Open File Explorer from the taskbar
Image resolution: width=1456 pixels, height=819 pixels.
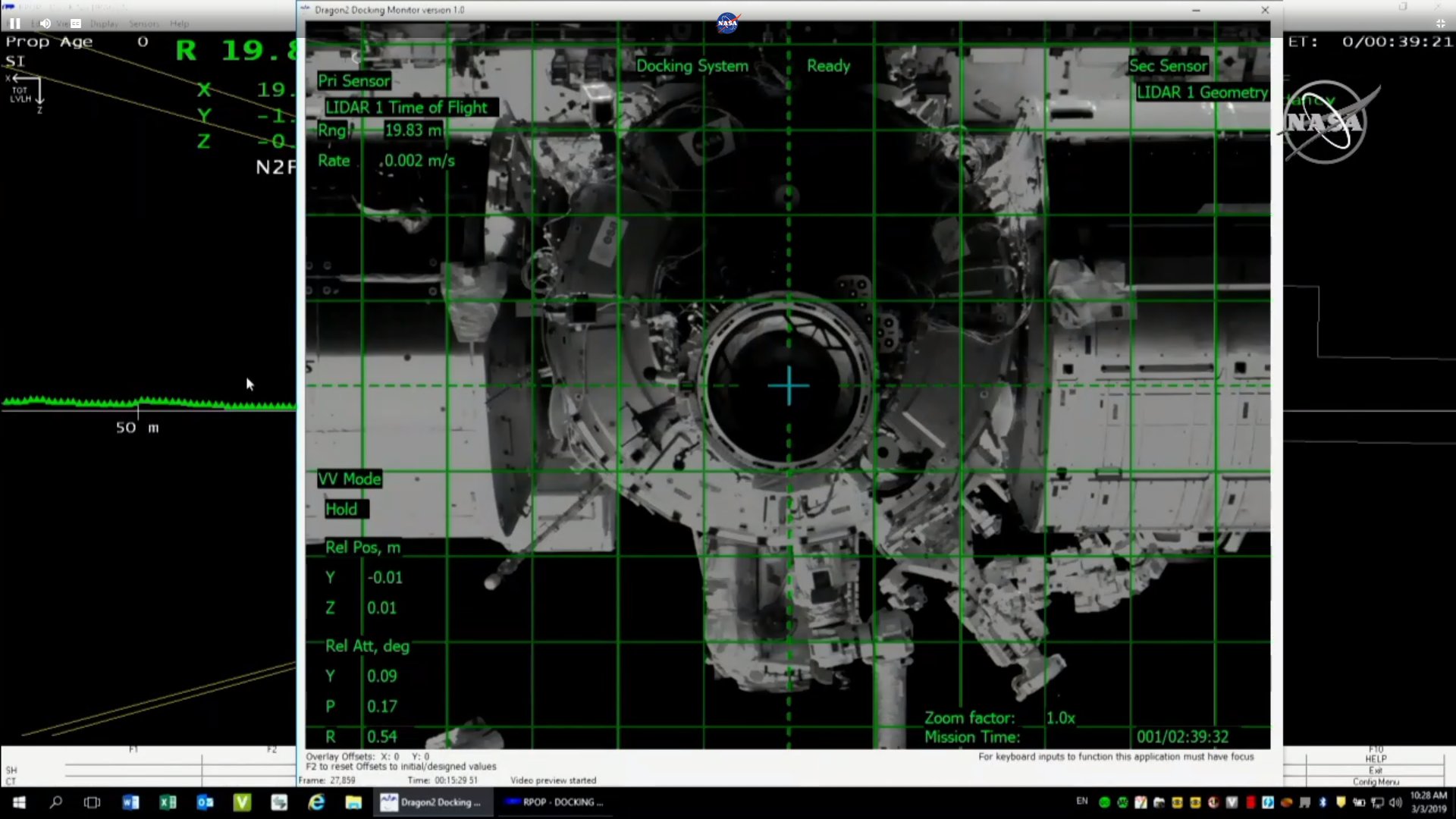353,802
